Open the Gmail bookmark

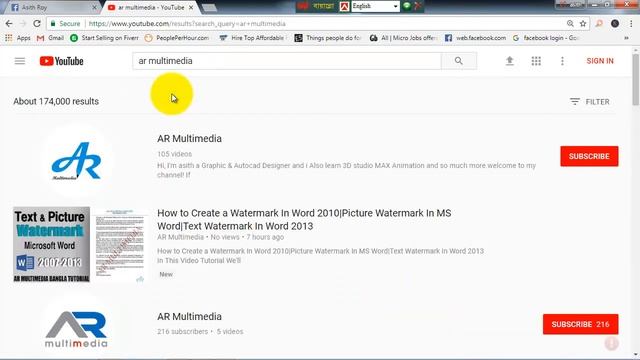50,38
